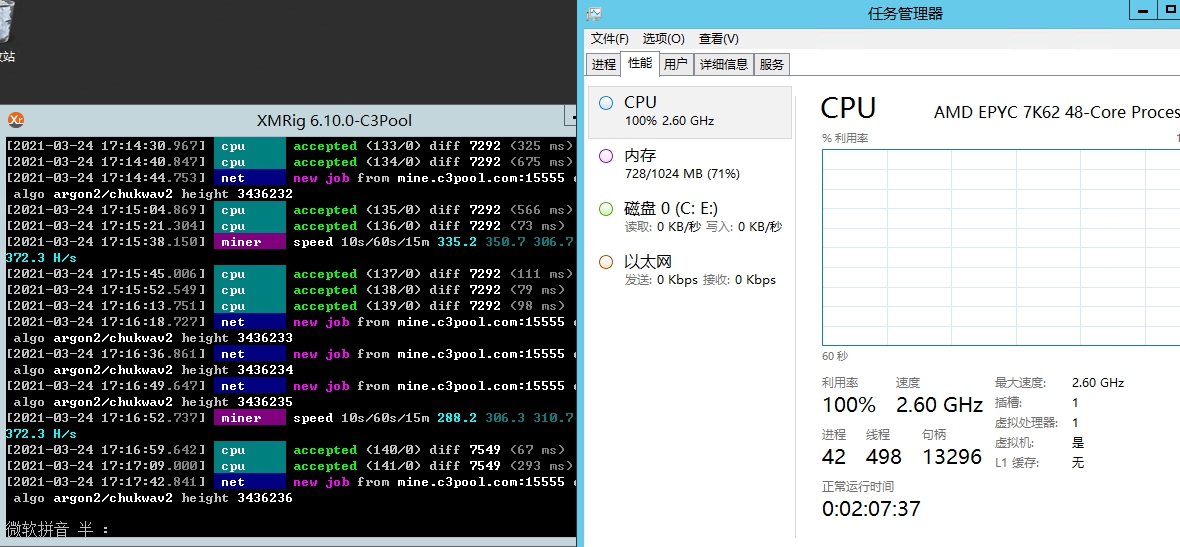Click the handle count 13296
Screen dimensions: 1180x547
952,457
